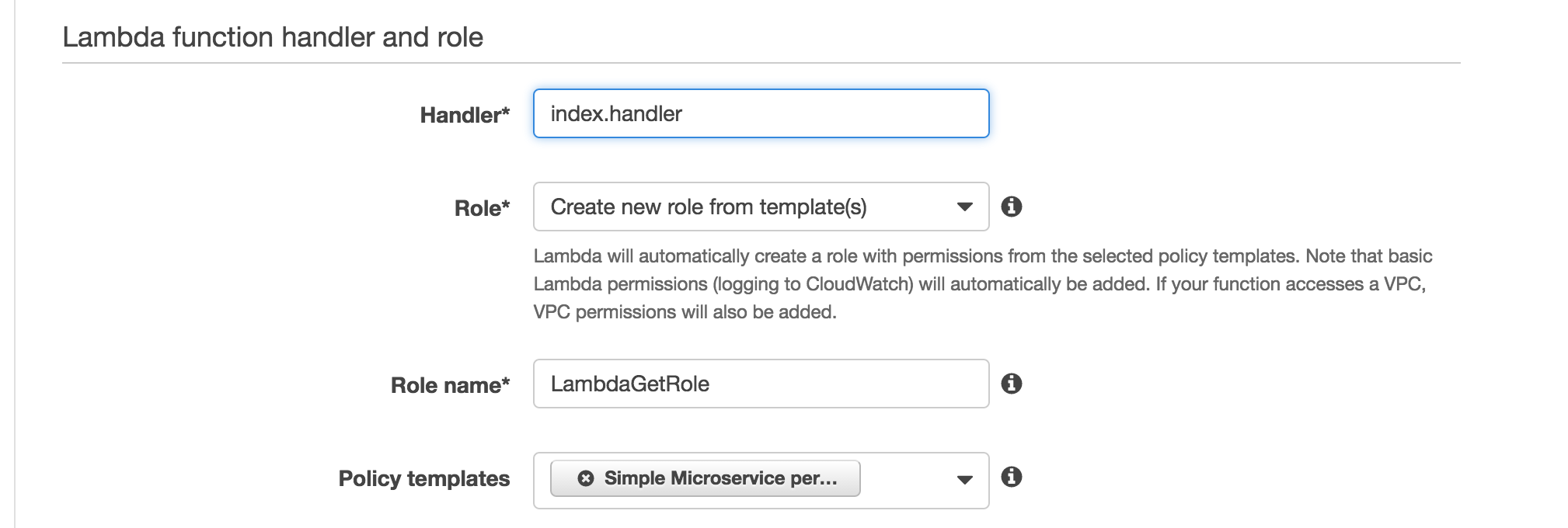This screenshot has height=528, width=1568.
Task: Click the Handler* label
Action: coord(464,113)
